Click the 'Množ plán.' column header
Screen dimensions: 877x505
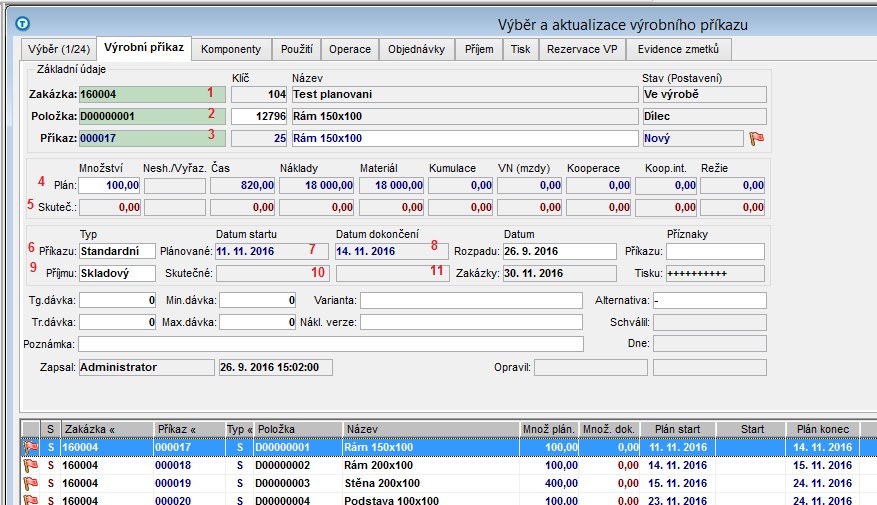coord(549,429)
